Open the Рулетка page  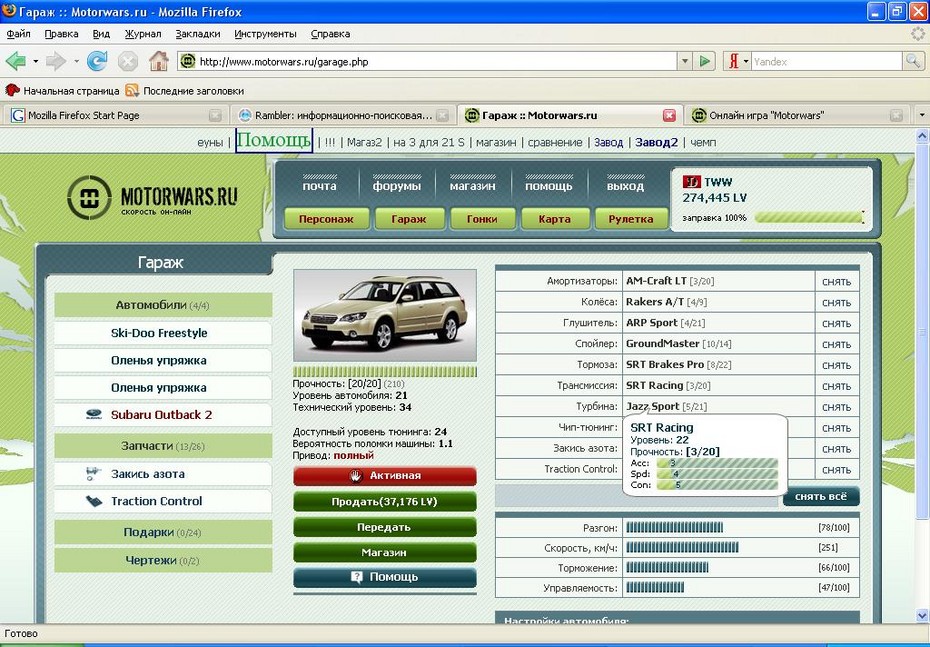pos(630,219)
